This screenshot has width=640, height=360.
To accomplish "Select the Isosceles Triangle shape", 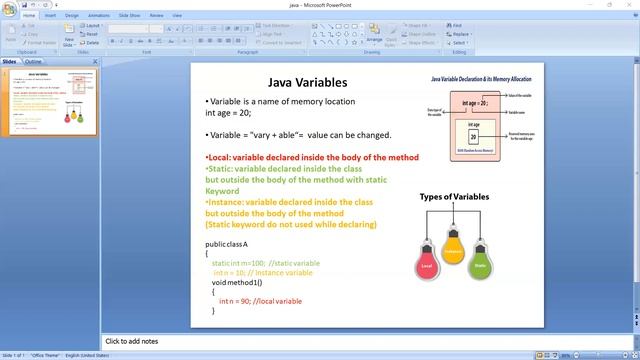I will pyautogui.click(x=315, y=34).
